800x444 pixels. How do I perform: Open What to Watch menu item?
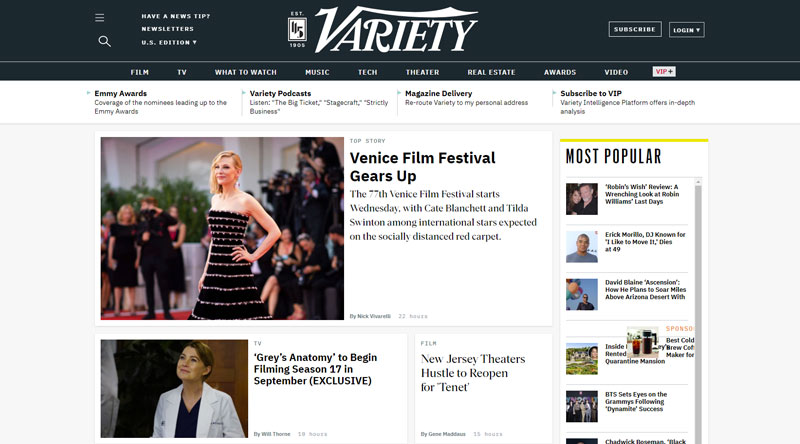(x=245, y=72)
